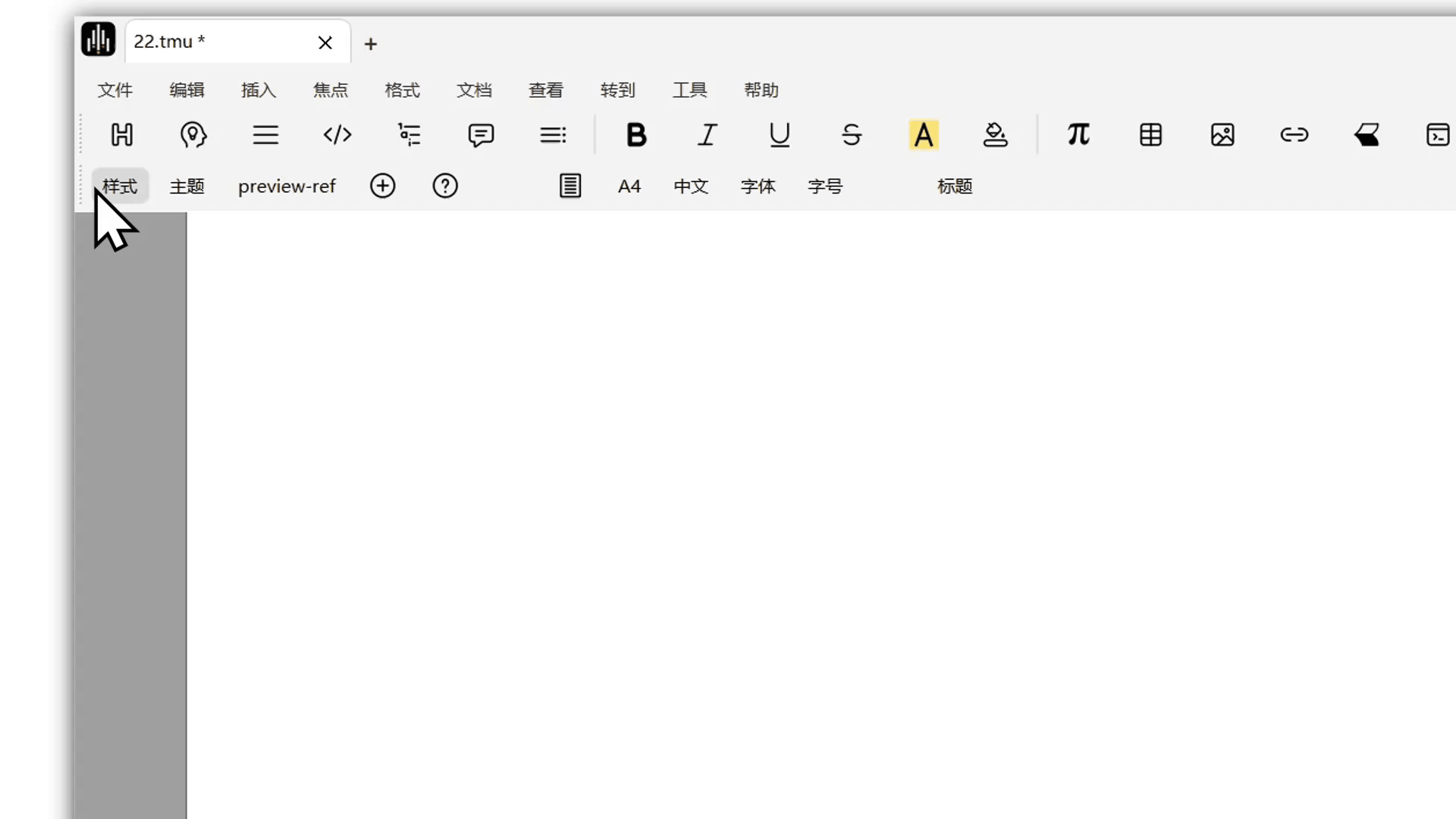Click the preview-ref style button
Screen dimensions: 1456x819
(x=287, y=187)
